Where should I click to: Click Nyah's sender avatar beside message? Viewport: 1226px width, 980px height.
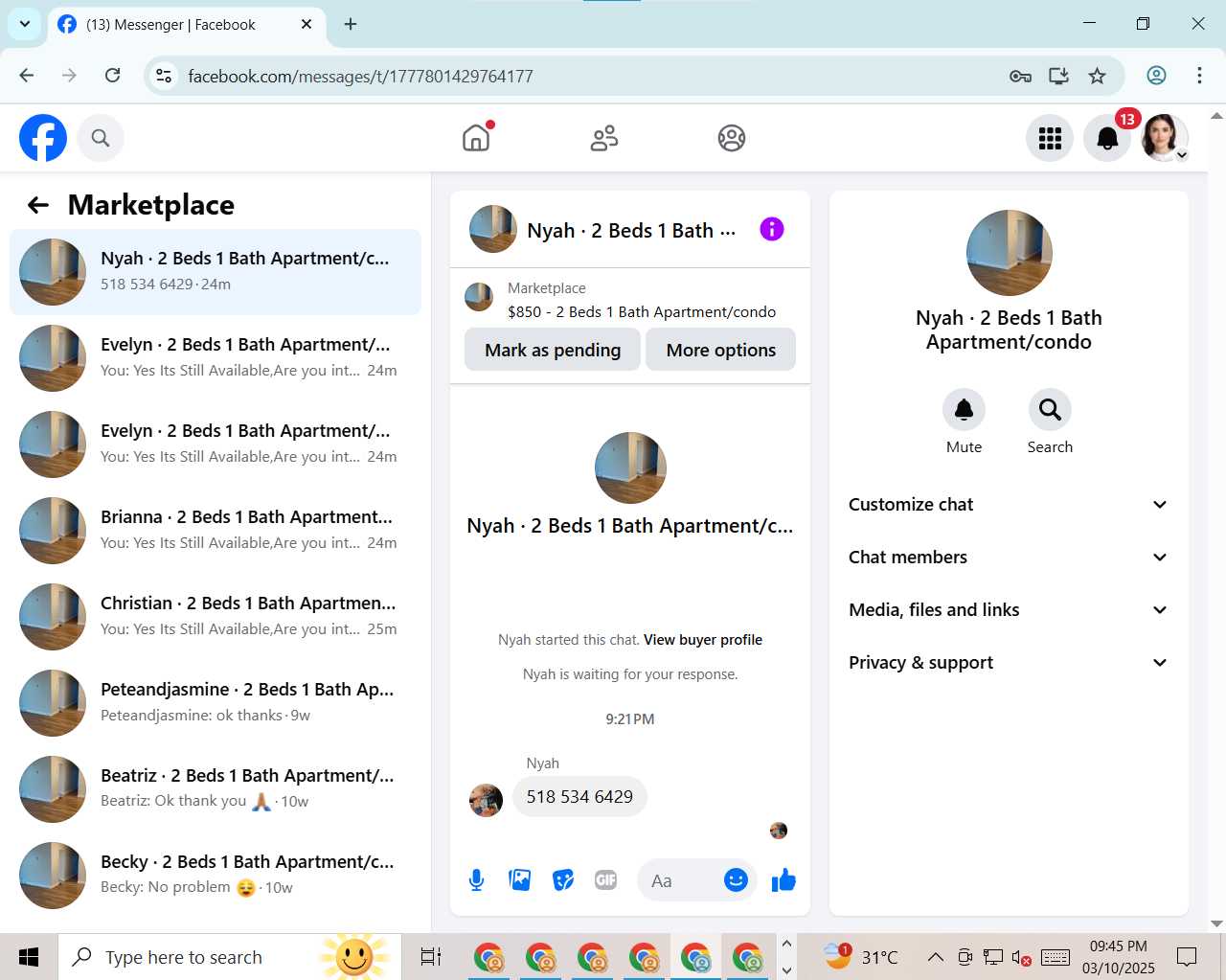point(486,800)
